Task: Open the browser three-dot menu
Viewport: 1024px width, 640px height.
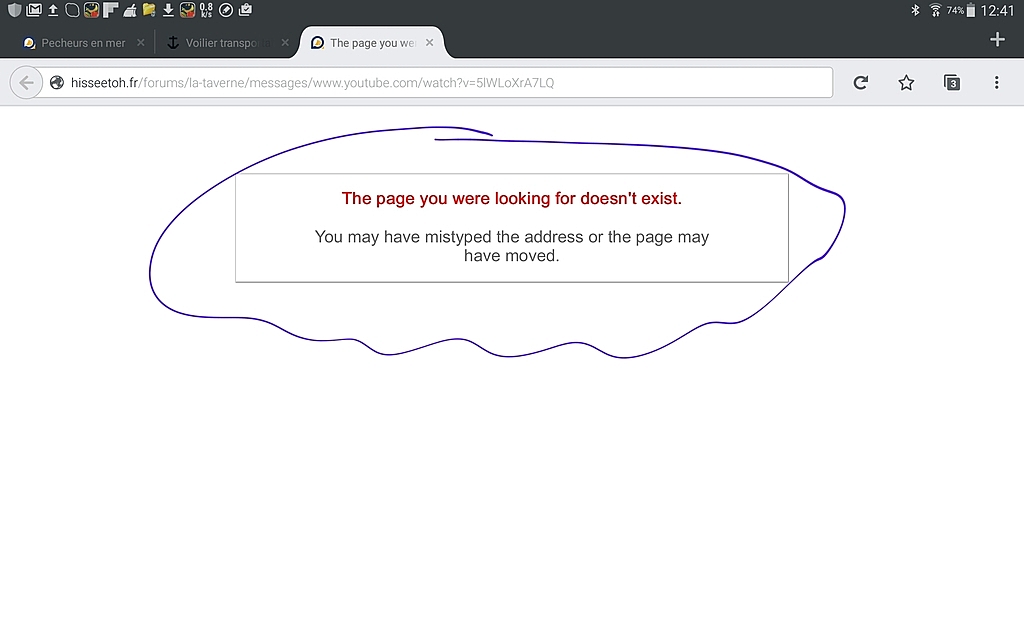Action: [x=997, y=83]
